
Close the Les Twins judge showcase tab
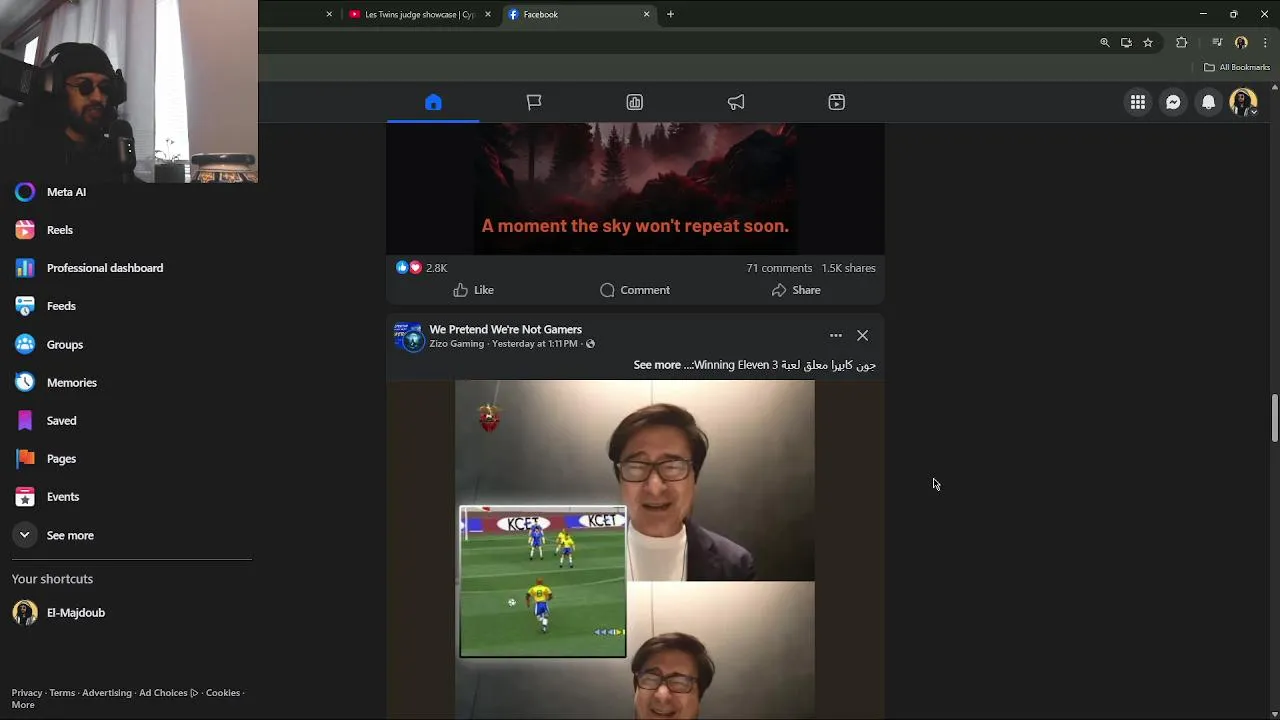(x=488, y=14)
